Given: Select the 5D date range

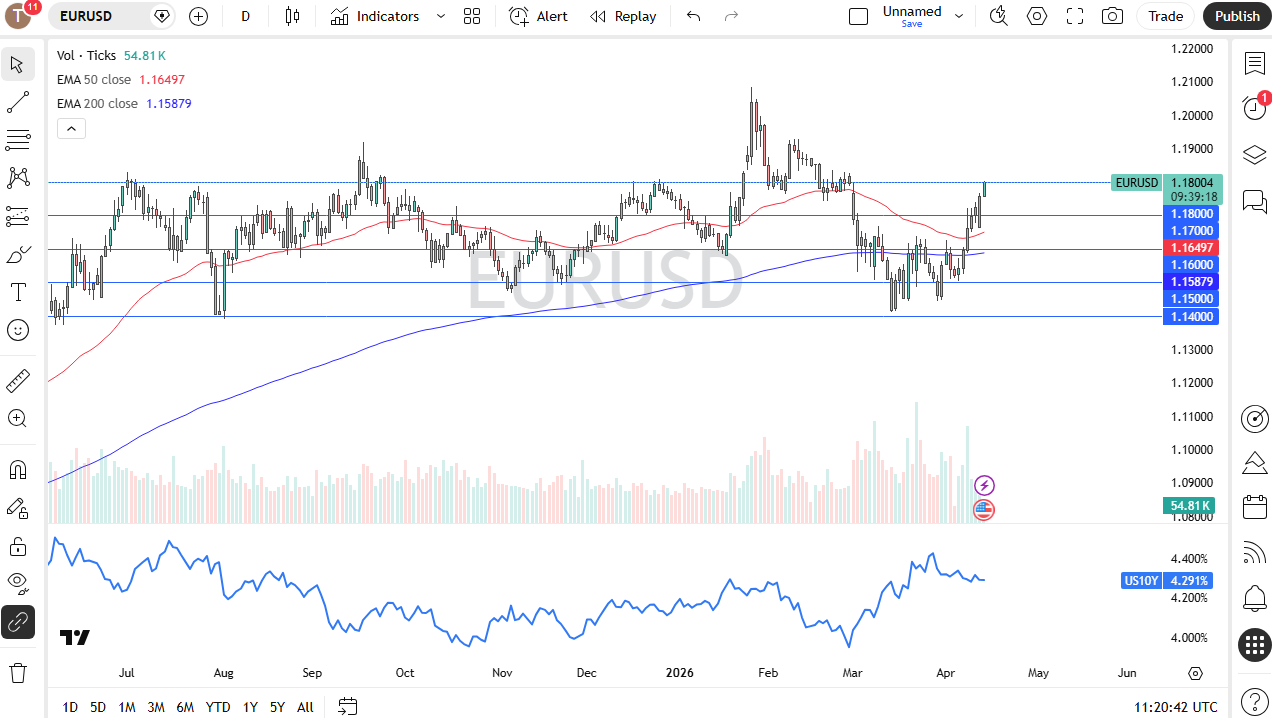Looking at the screenshot, I should [x=98, y=707].
